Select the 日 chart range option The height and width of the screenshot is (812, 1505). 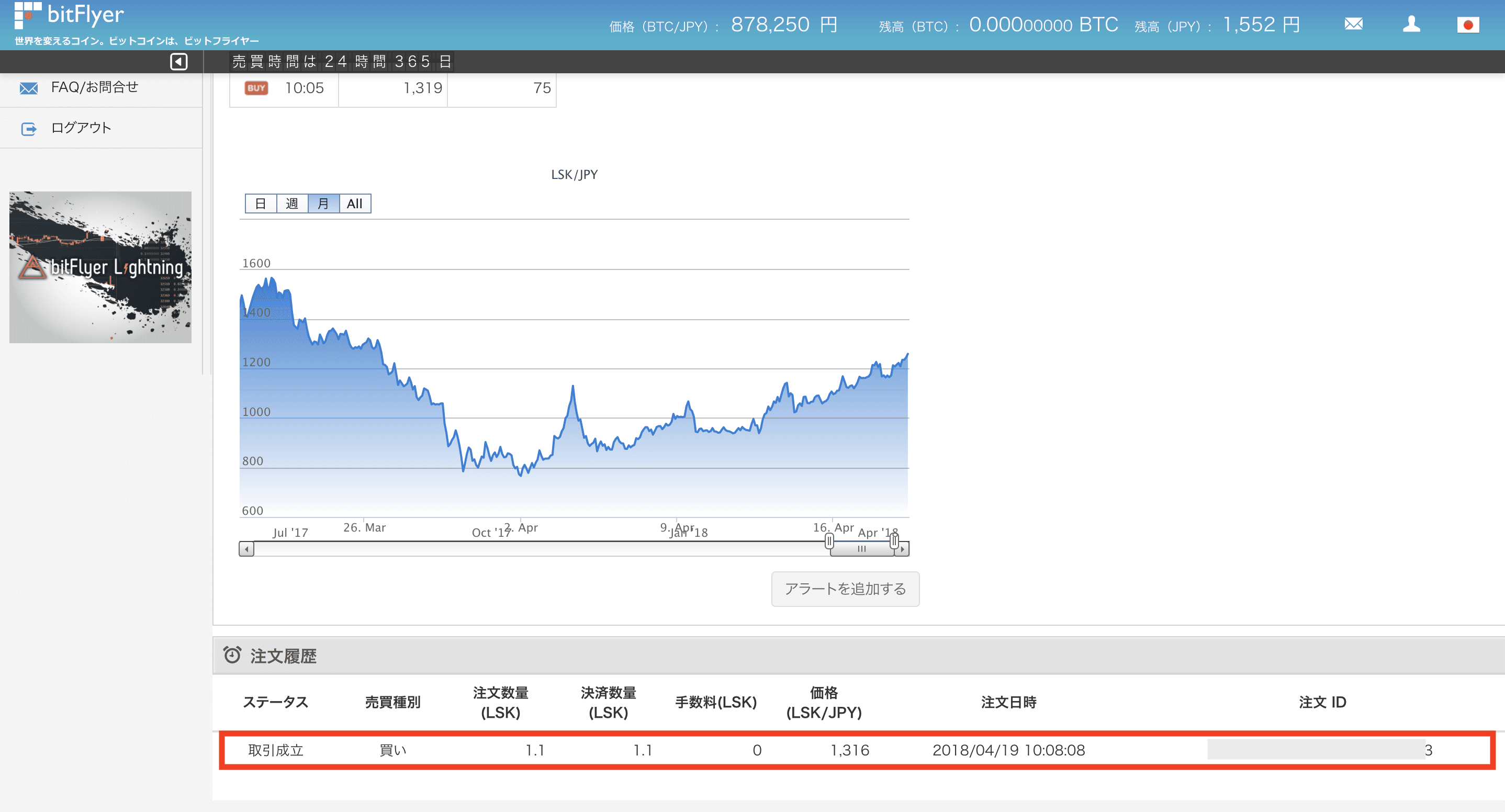261,204
